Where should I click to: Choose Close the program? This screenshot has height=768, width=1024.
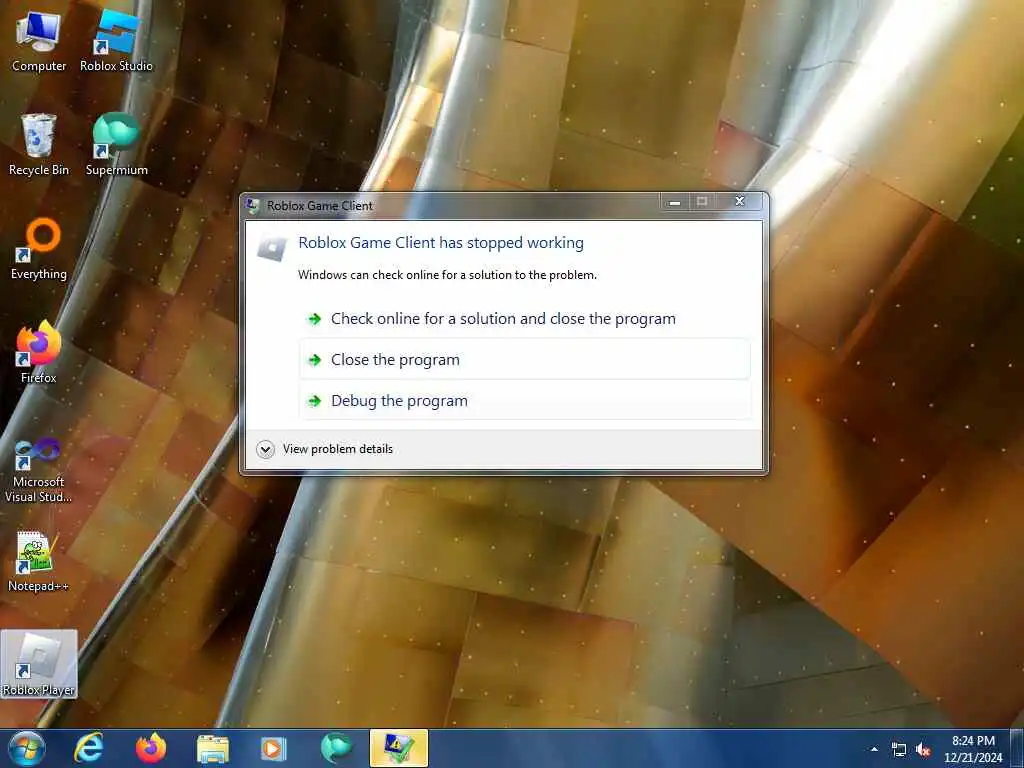(524, 359)
